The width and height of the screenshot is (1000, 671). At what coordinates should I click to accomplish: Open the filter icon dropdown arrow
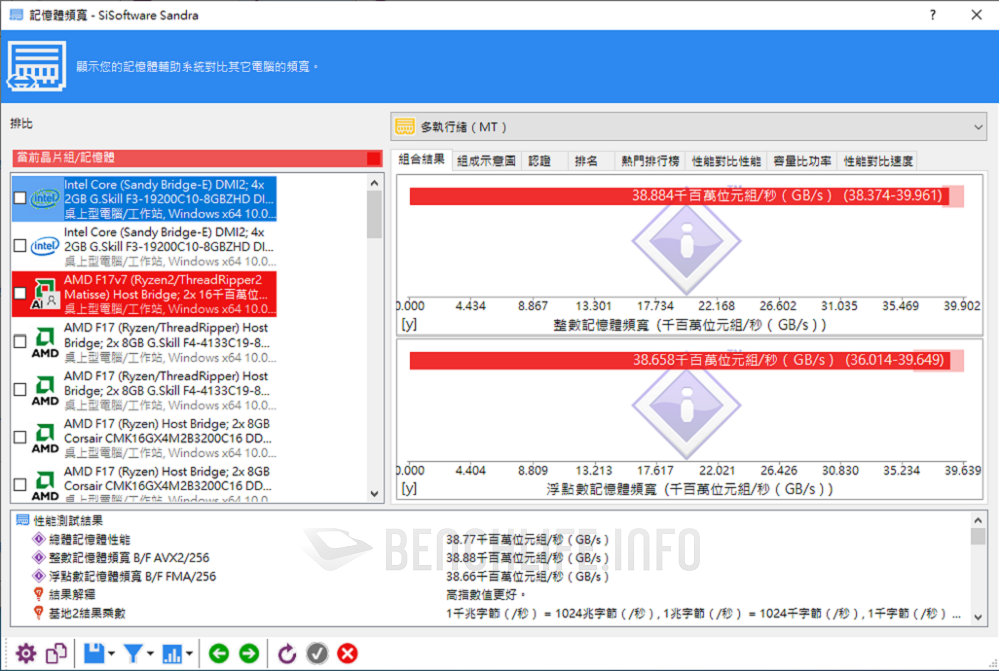[x=152, y=654]
